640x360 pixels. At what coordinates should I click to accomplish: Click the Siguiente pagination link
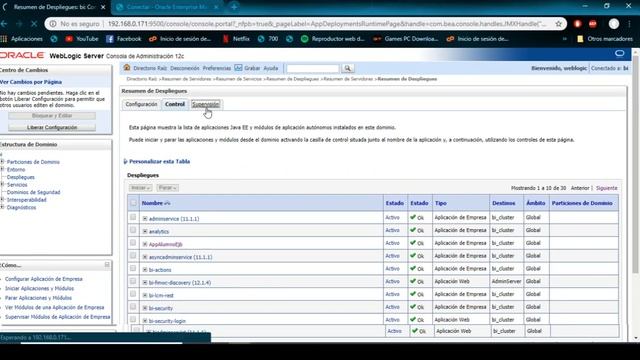pyautogui.click(x=607, y=188)
